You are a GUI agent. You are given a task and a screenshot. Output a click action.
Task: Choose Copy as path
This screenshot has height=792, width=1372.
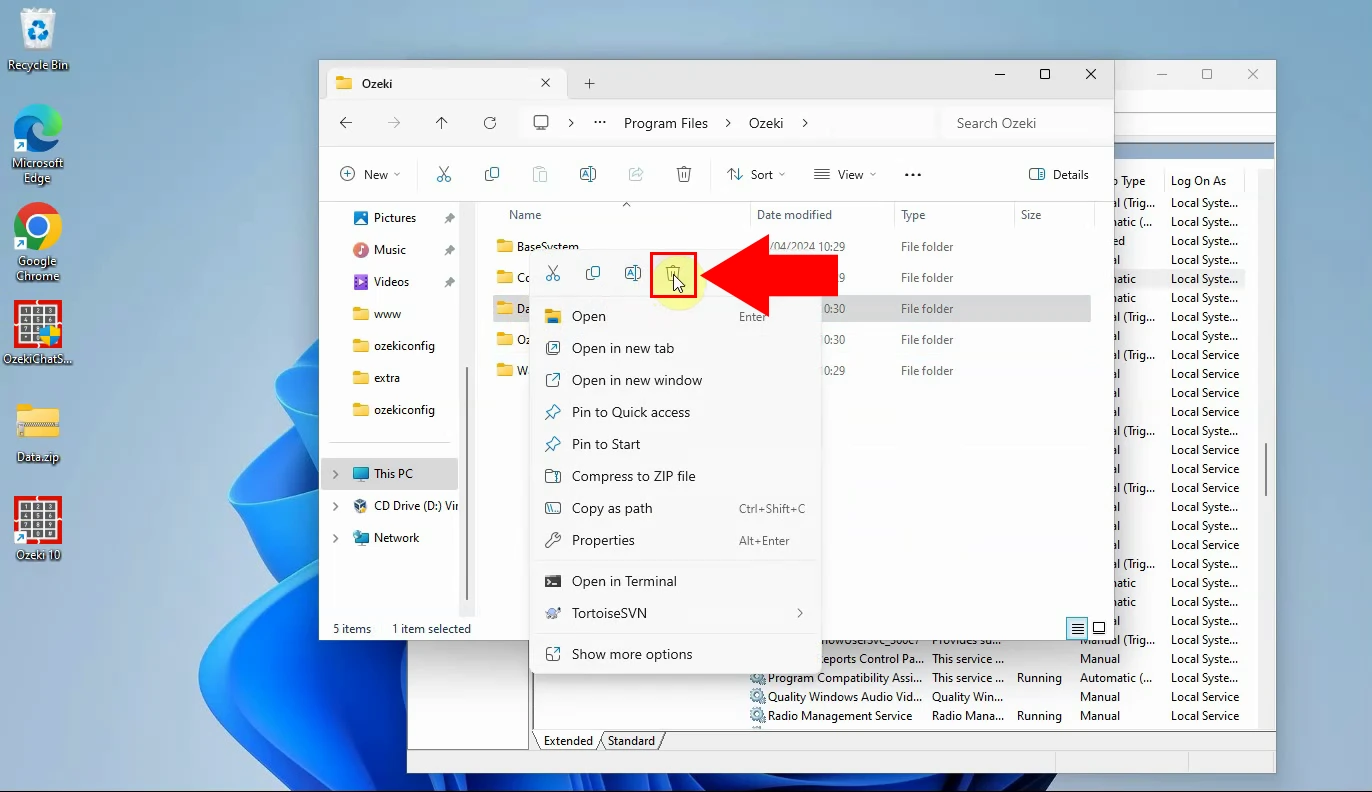click(x=675, y=508)
